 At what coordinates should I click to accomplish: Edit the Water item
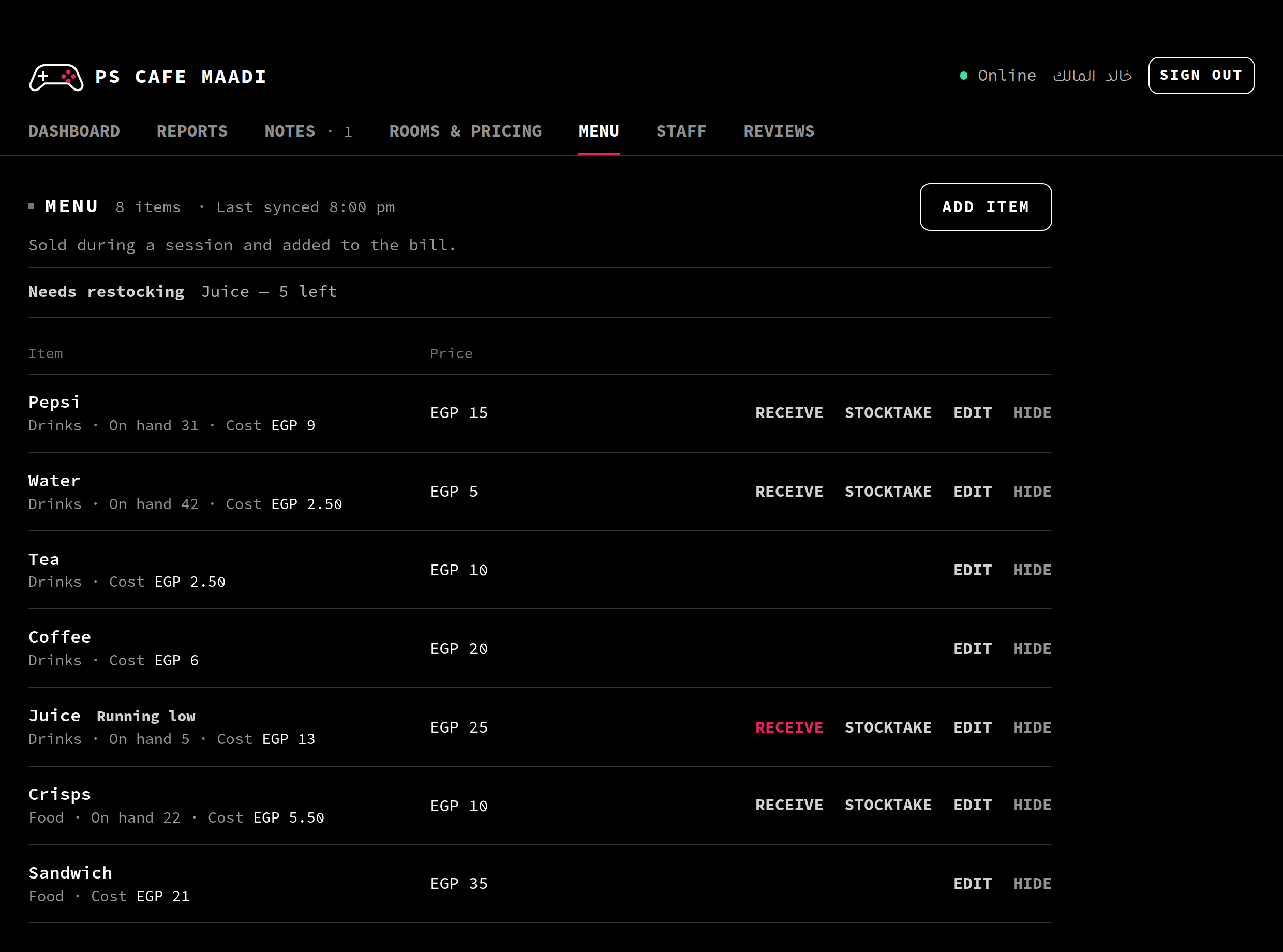pyautogui.click(x=973, y=492)
